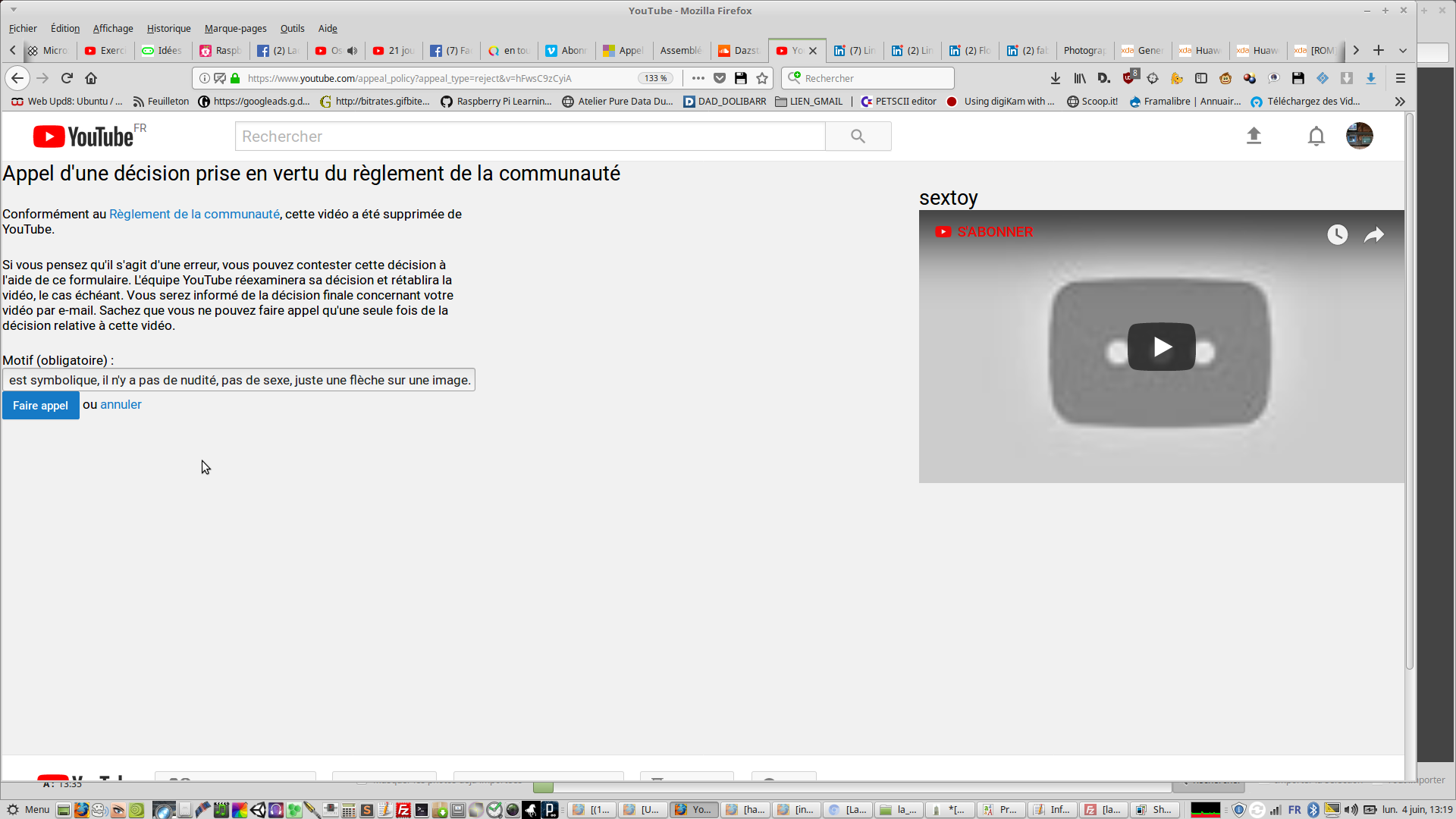
Task: Switch to the Dazst tab
Action: [739, 51]
